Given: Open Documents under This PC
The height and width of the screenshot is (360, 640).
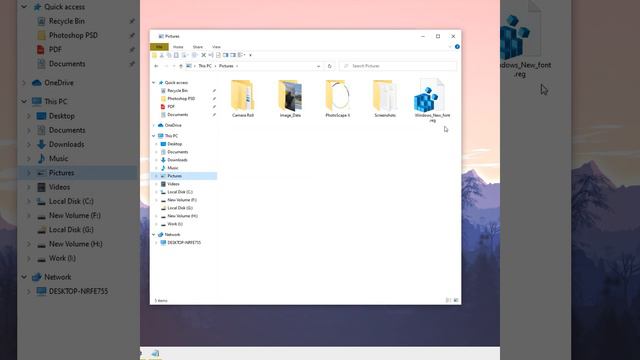Looking at the screenshot, I should point(178,152).
